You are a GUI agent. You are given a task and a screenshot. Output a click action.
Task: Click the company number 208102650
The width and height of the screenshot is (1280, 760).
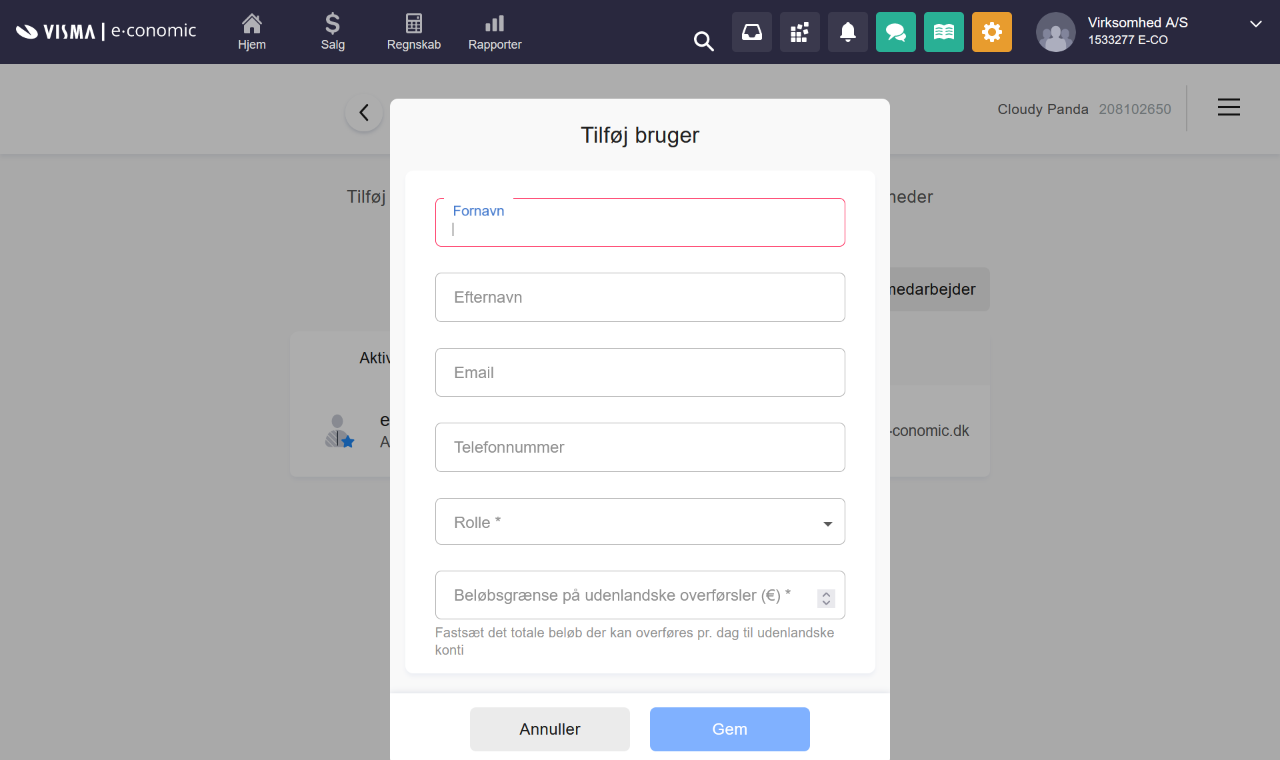[x=1135, y=109]
